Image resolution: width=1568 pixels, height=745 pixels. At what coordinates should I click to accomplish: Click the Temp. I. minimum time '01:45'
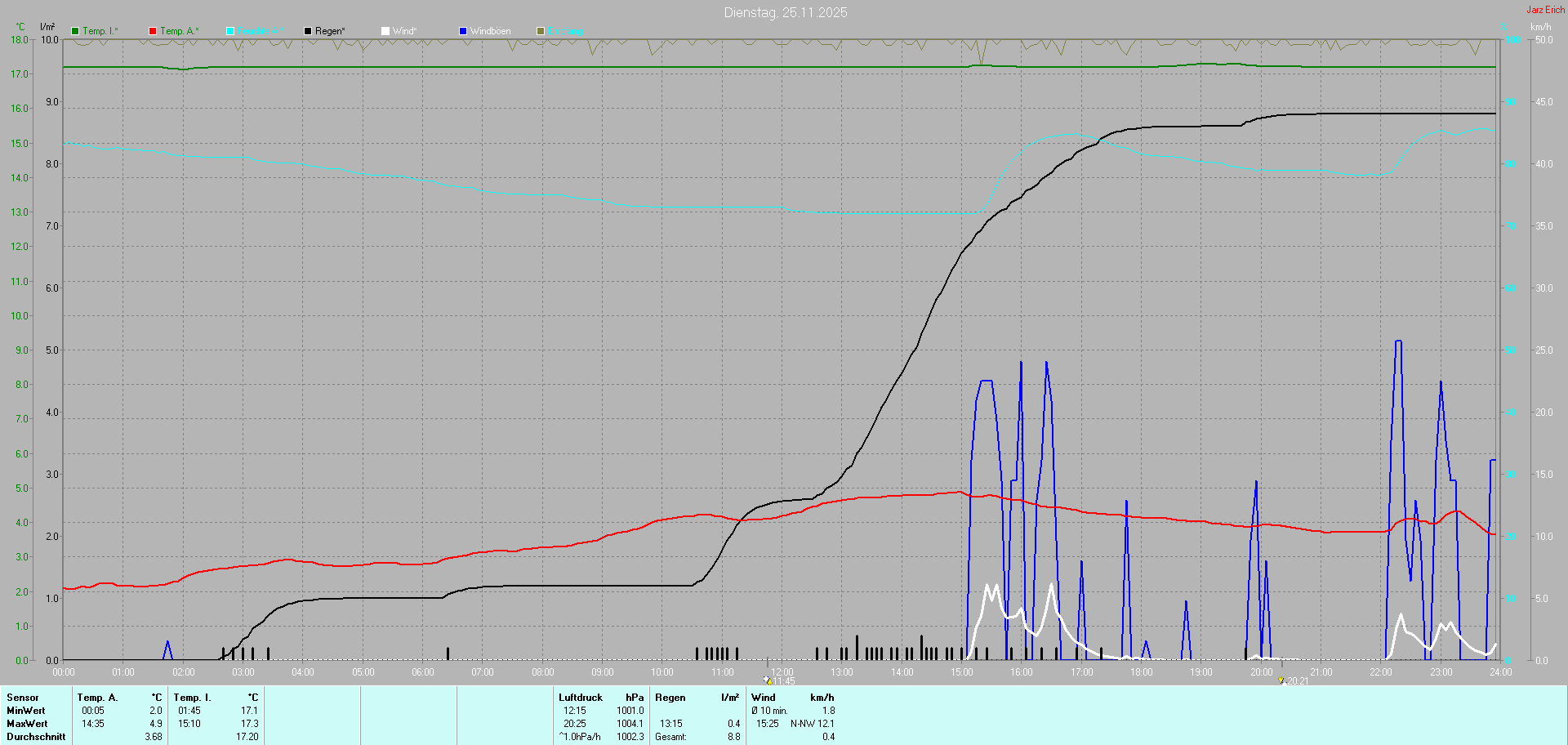pyautogui.click(x=189, y=711)
